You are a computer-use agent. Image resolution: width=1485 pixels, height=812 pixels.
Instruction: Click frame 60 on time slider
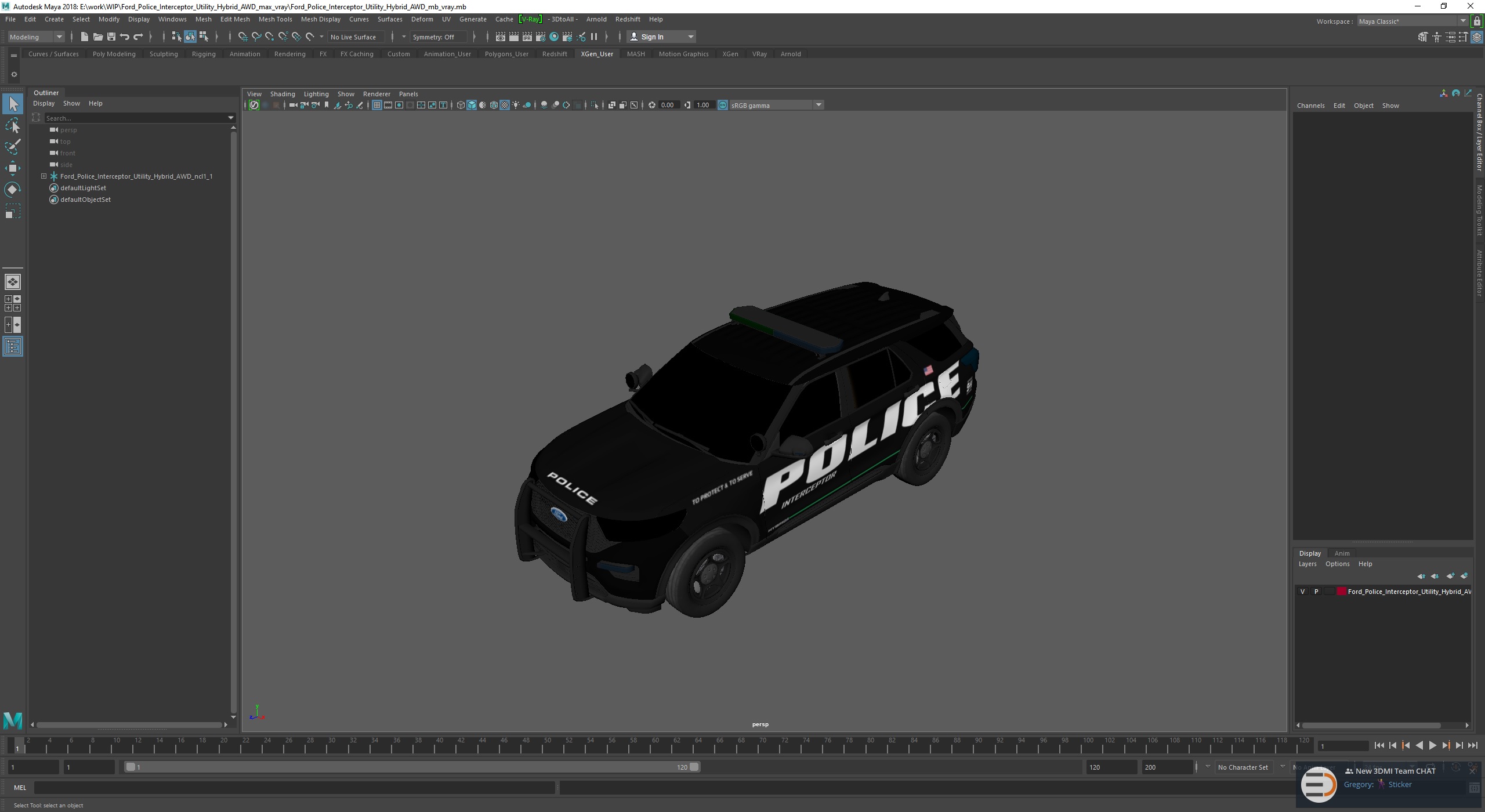655,744
